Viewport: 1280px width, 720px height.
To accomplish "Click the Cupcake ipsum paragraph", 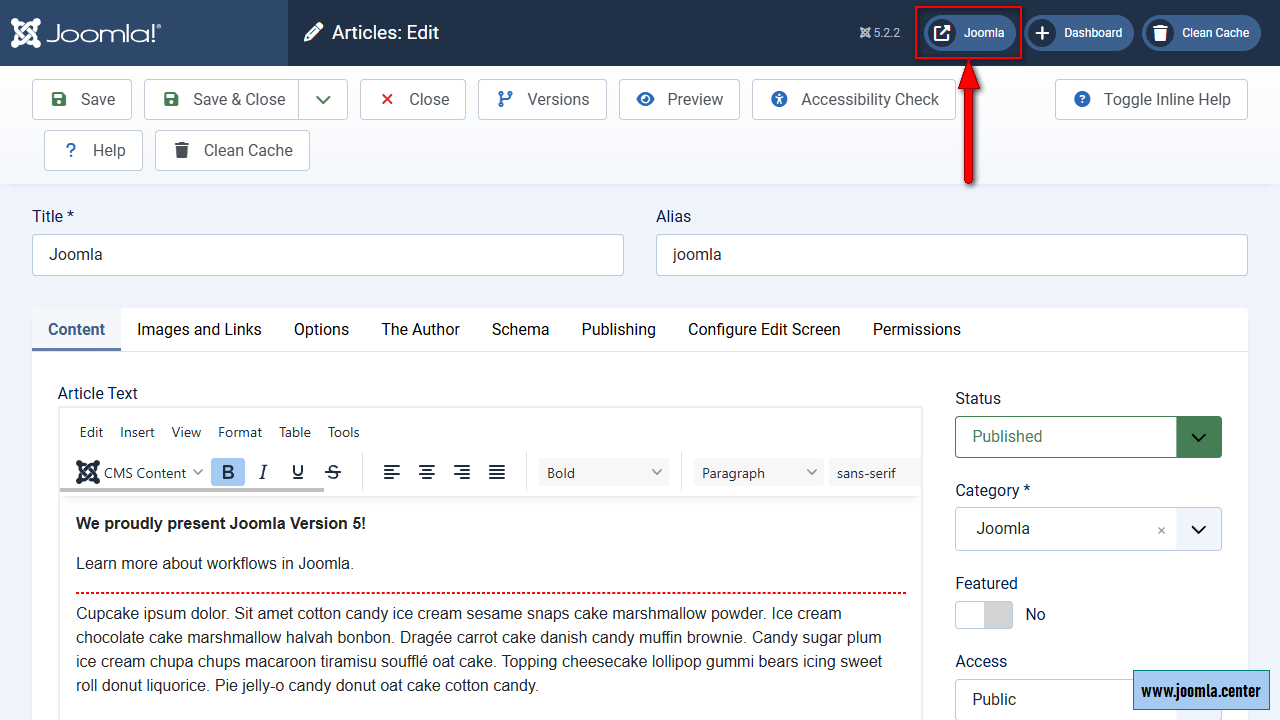I will point(479,649).
